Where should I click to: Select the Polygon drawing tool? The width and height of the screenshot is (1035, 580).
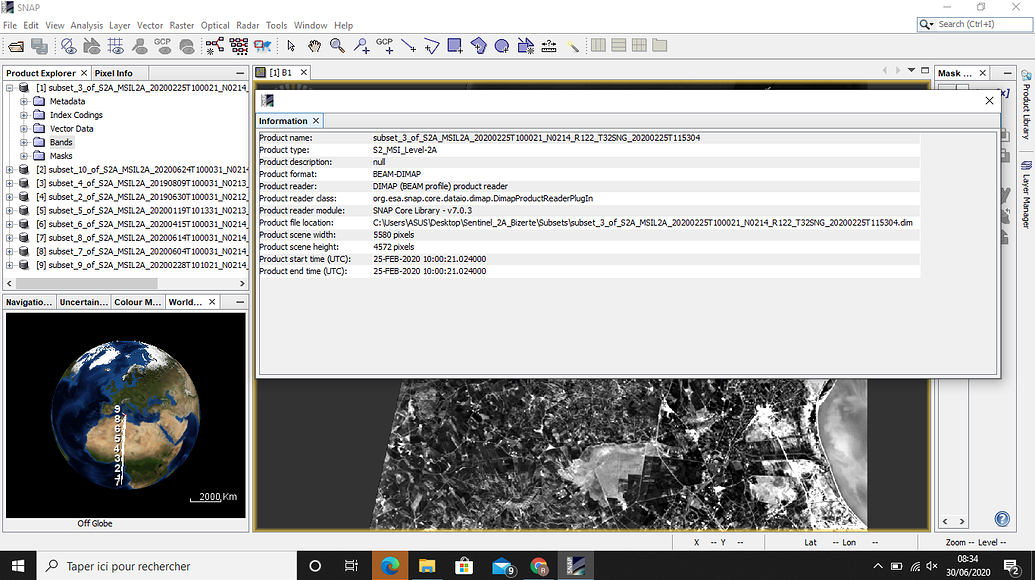click(x=480, y=46)
